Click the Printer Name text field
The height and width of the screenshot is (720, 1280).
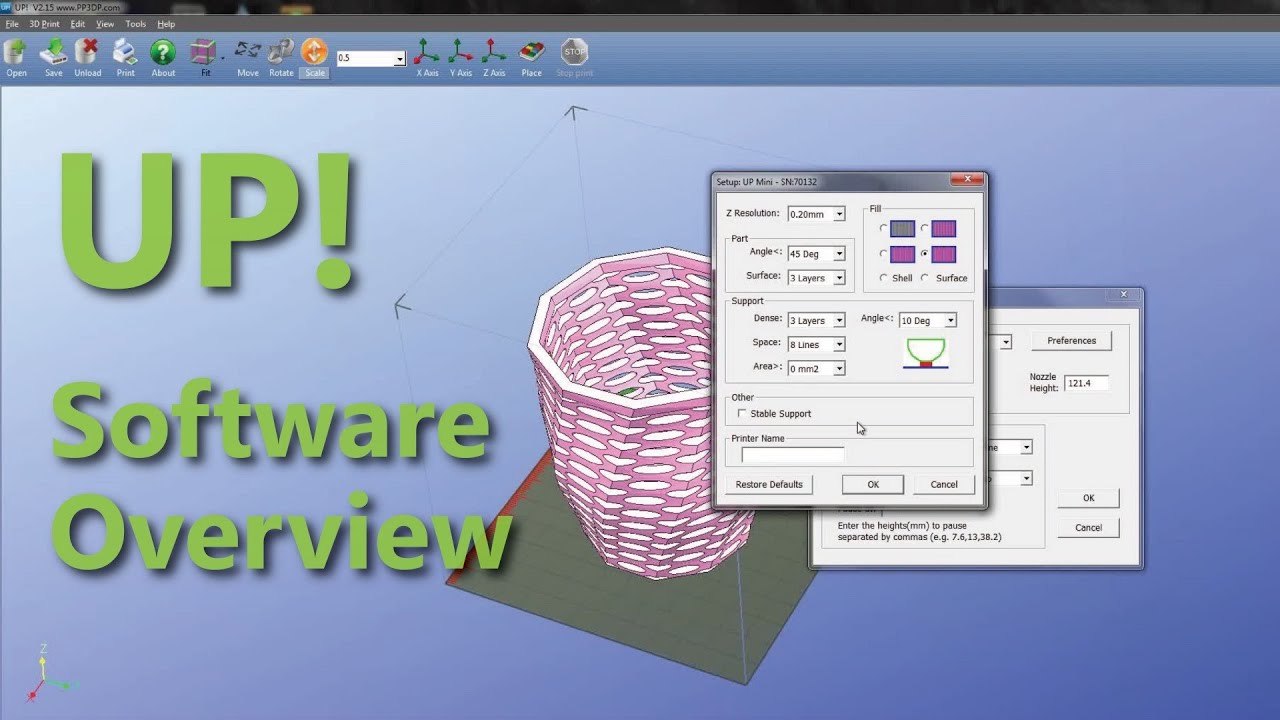[x=792, y=455]
